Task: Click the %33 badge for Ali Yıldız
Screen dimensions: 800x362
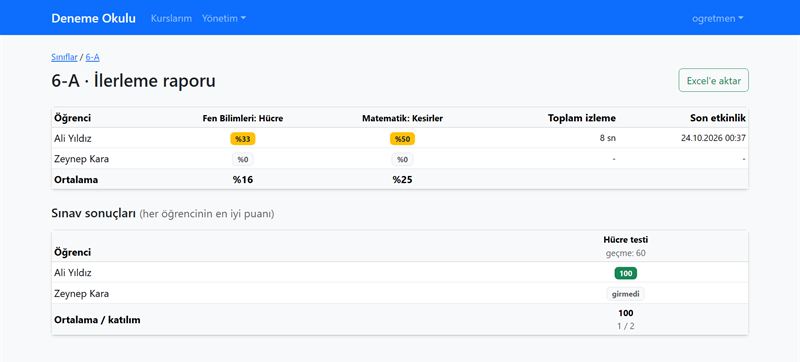Action: (x=243, y=139)
